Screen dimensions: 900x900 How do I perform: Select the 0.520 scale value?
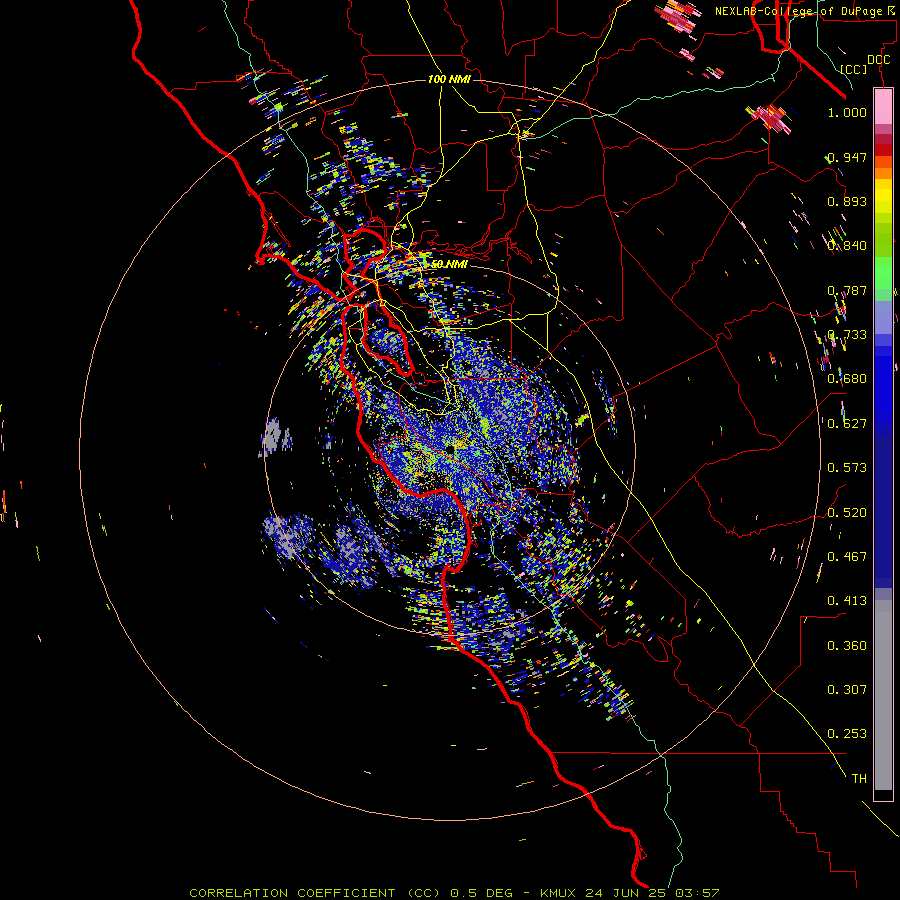tap(847, 513)
